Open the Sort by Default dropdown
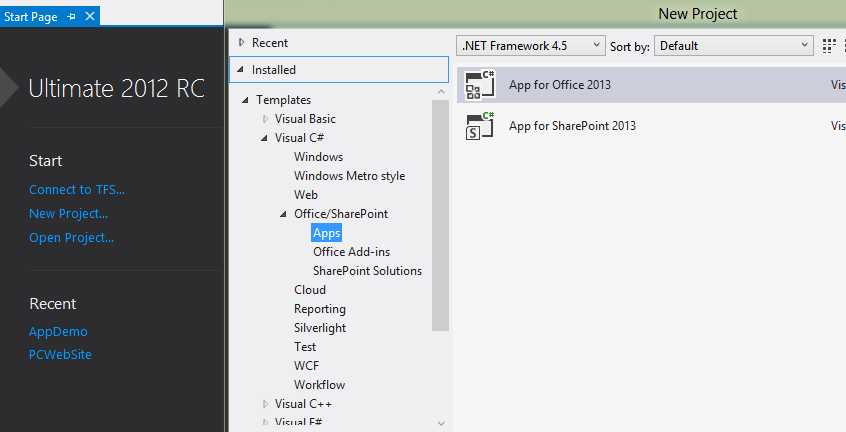 734,46
